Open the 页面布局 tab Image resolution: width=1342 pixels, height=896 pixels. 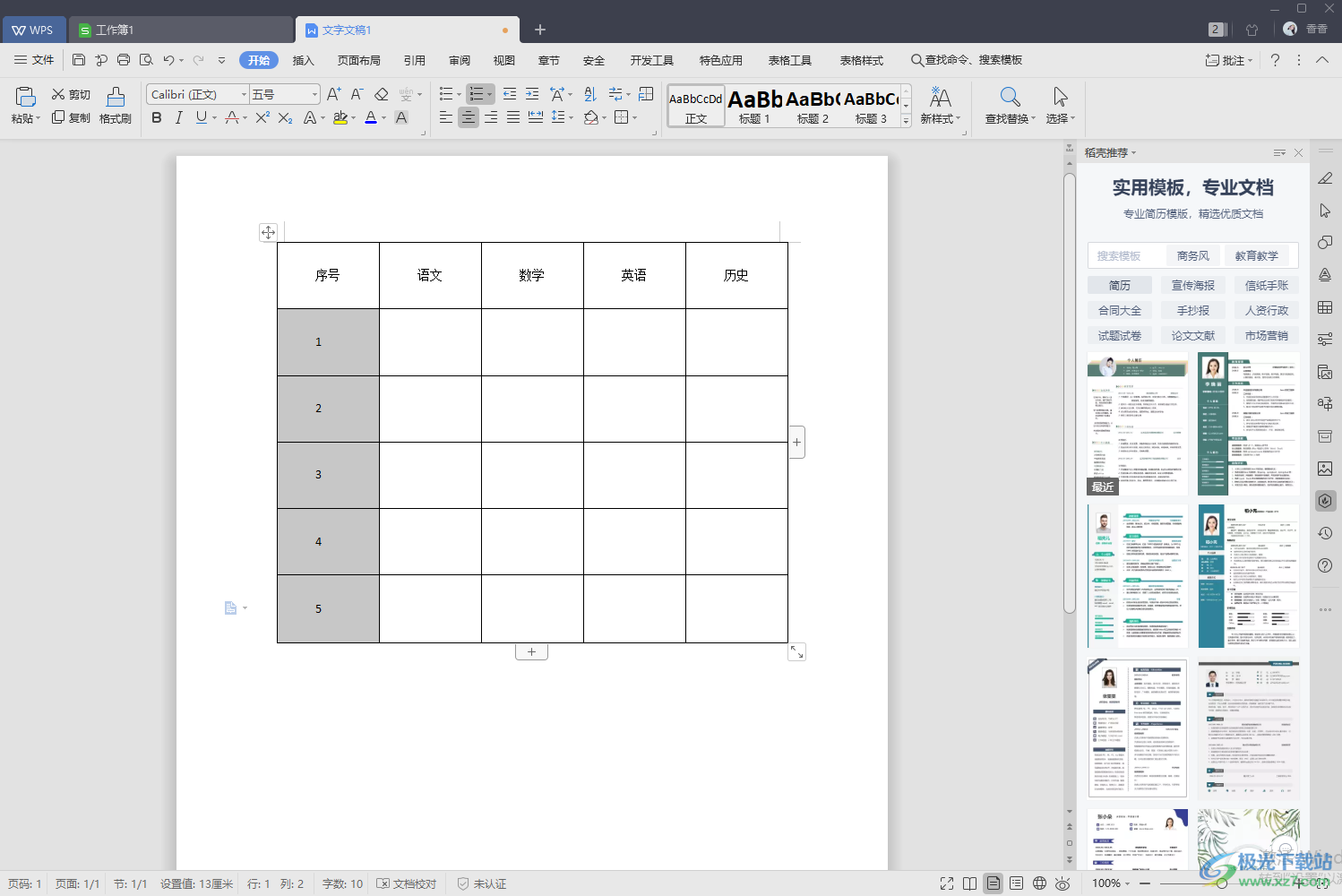(359, 60)
